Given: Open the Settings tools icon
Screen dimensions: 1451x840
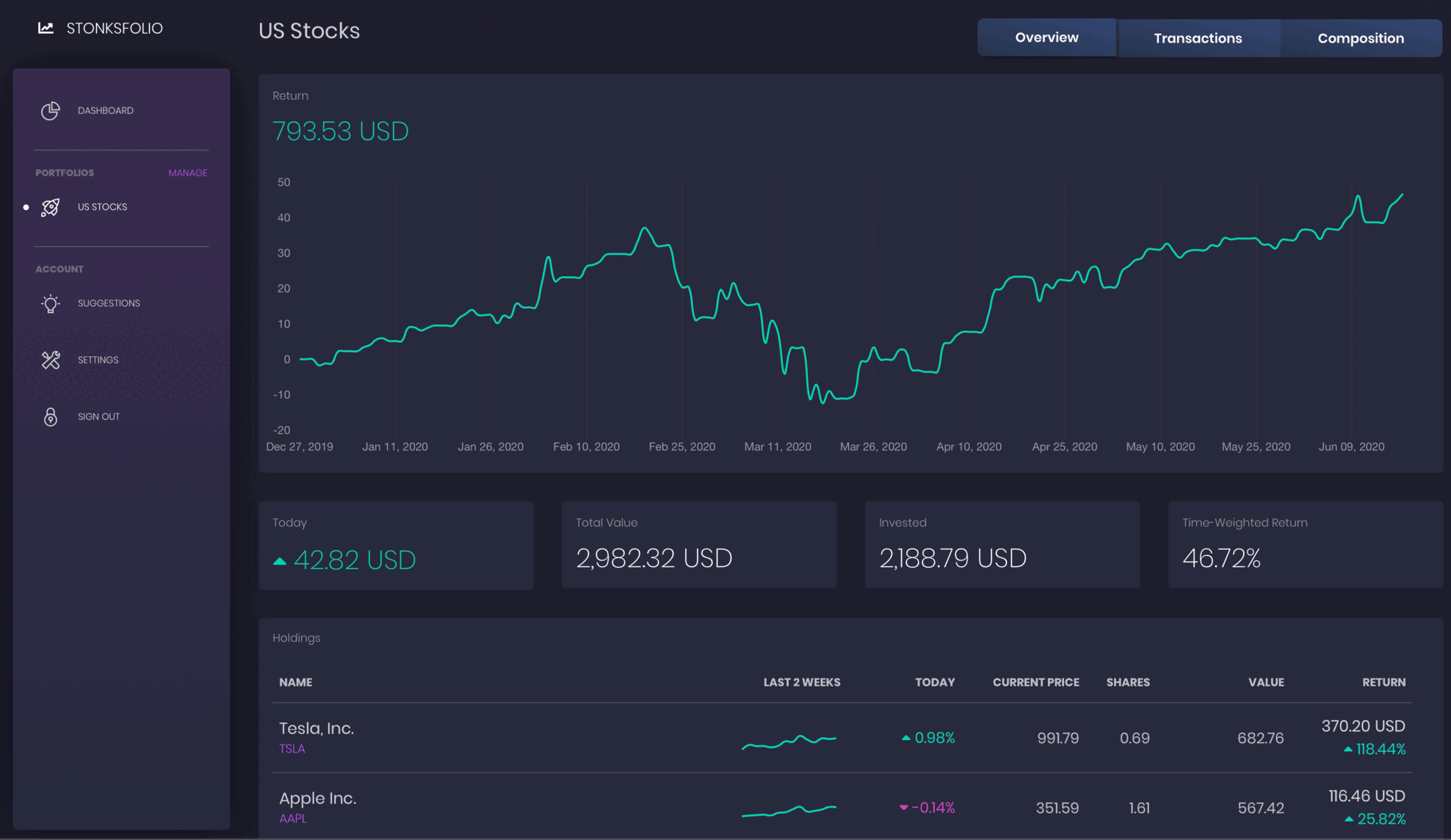Looking at the screenshot, I should point(50,360).
